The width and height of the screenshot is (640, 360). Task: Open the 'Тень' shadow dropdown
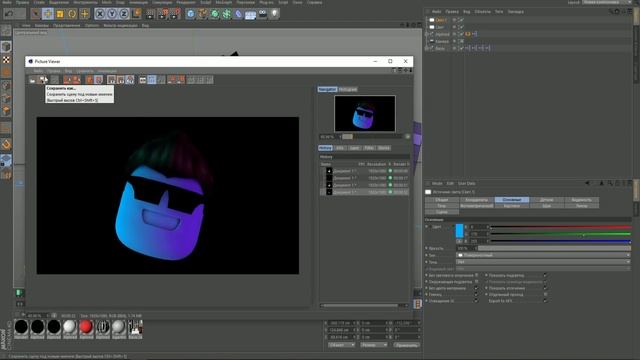tap(543, 262)
